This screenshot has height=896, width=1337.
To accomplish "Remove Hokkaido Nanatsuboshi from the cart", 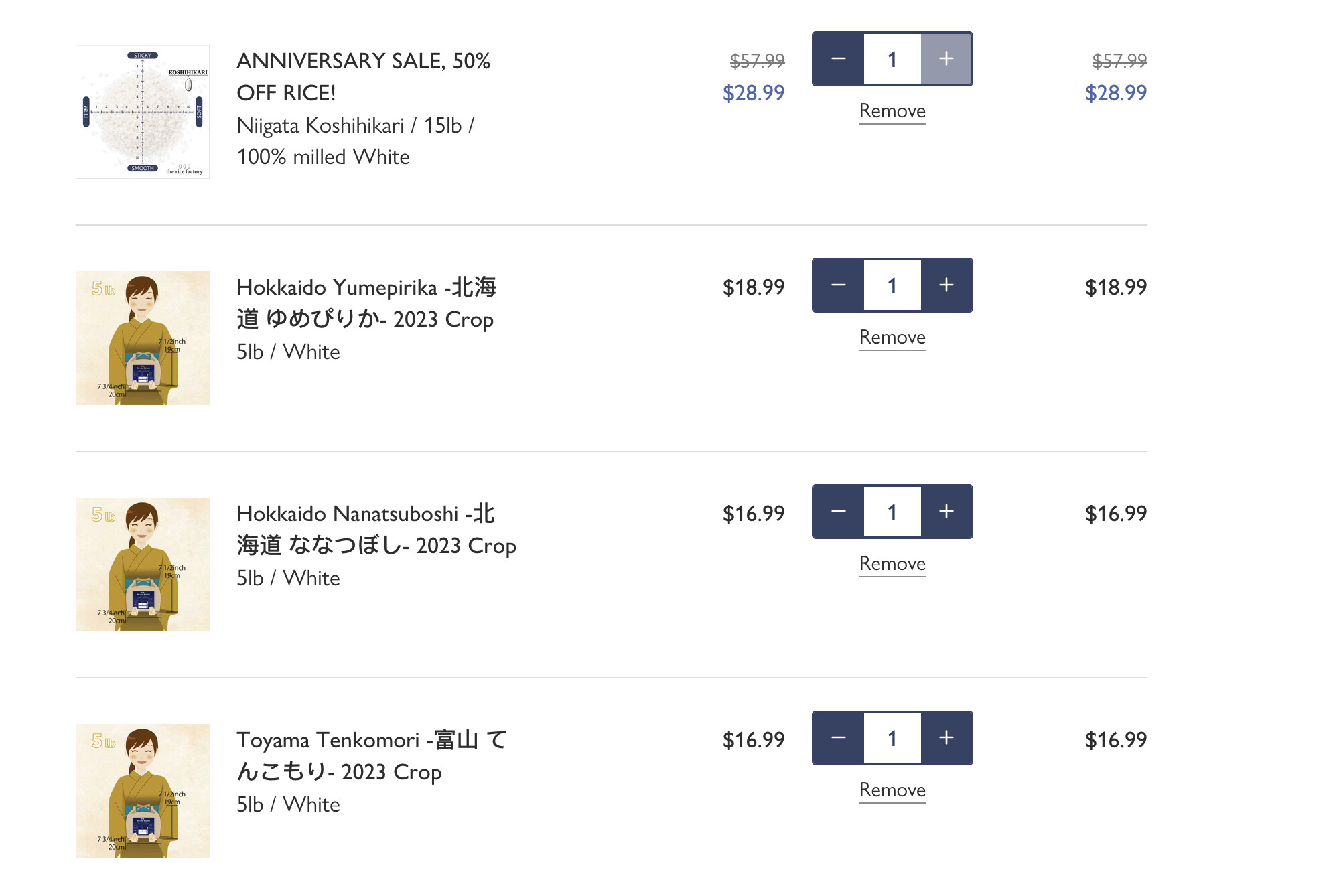I will 892,564.
